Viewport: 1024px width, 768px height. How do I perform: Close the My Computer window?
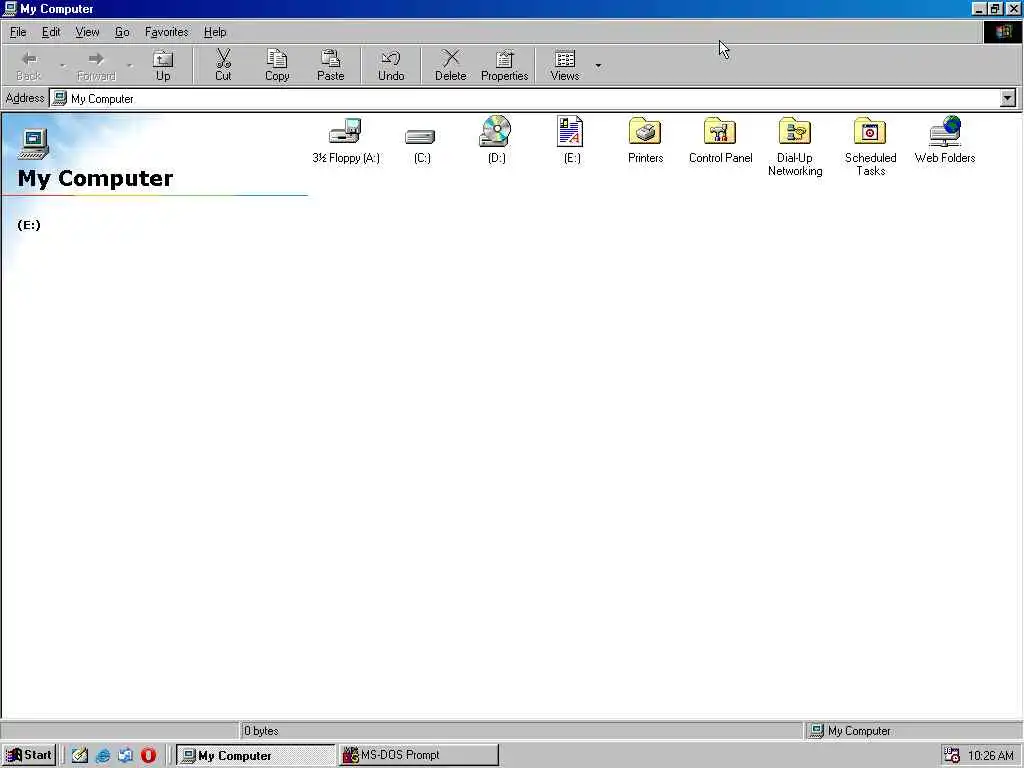point(1013,8)
